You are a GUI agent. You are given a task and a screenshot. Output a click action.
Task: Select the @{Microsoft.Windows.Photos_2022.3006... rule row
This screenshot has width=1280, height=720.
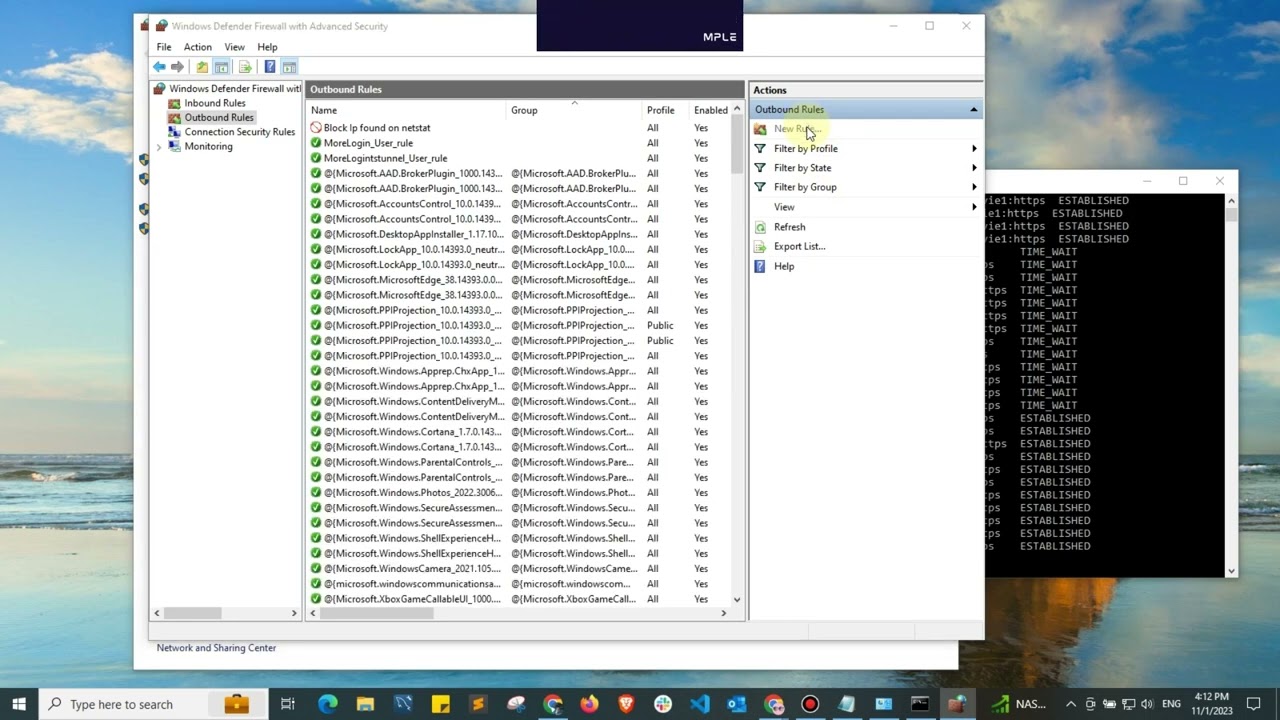(x=519, y=493)
